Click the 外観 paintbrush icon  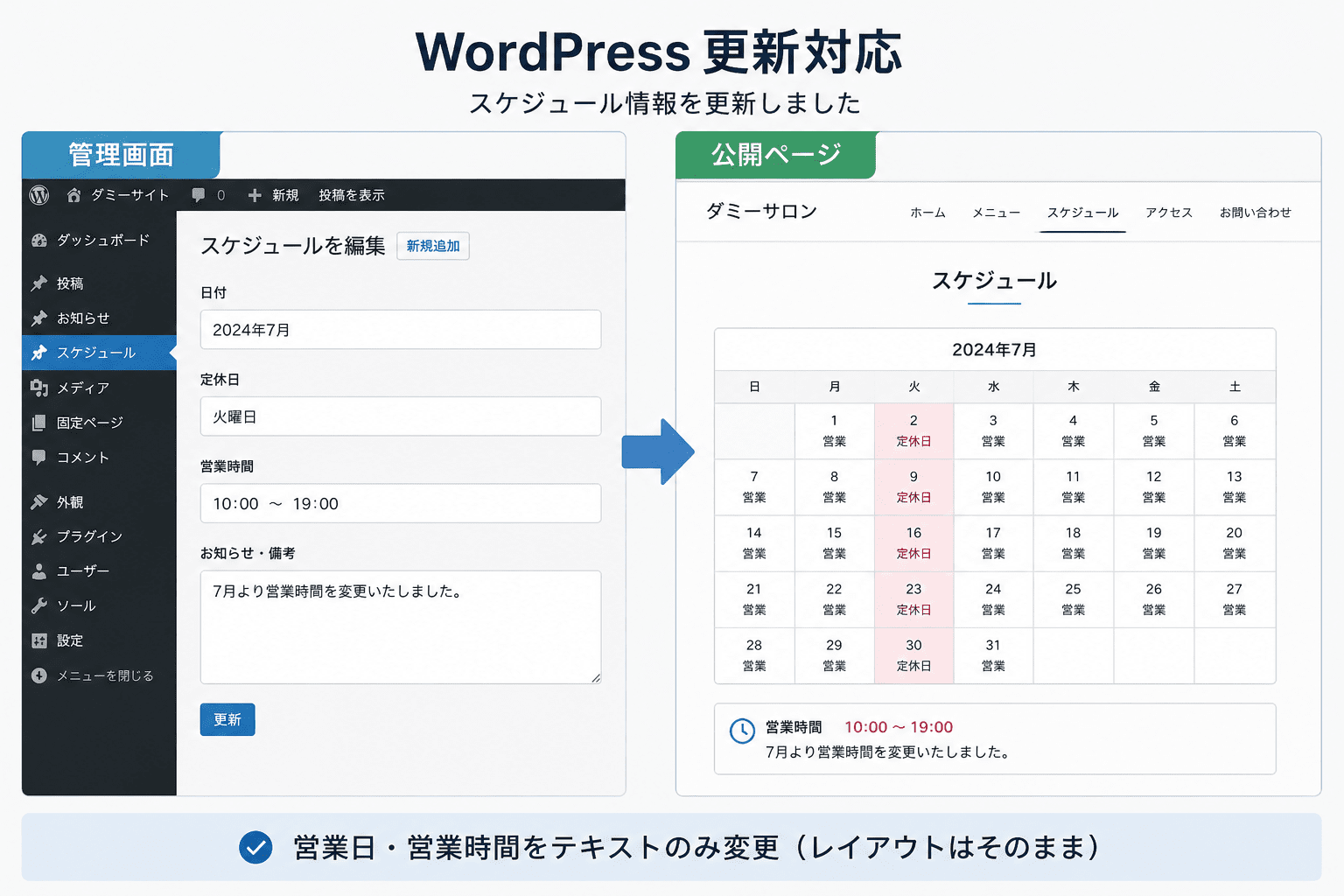click(39, 502)
